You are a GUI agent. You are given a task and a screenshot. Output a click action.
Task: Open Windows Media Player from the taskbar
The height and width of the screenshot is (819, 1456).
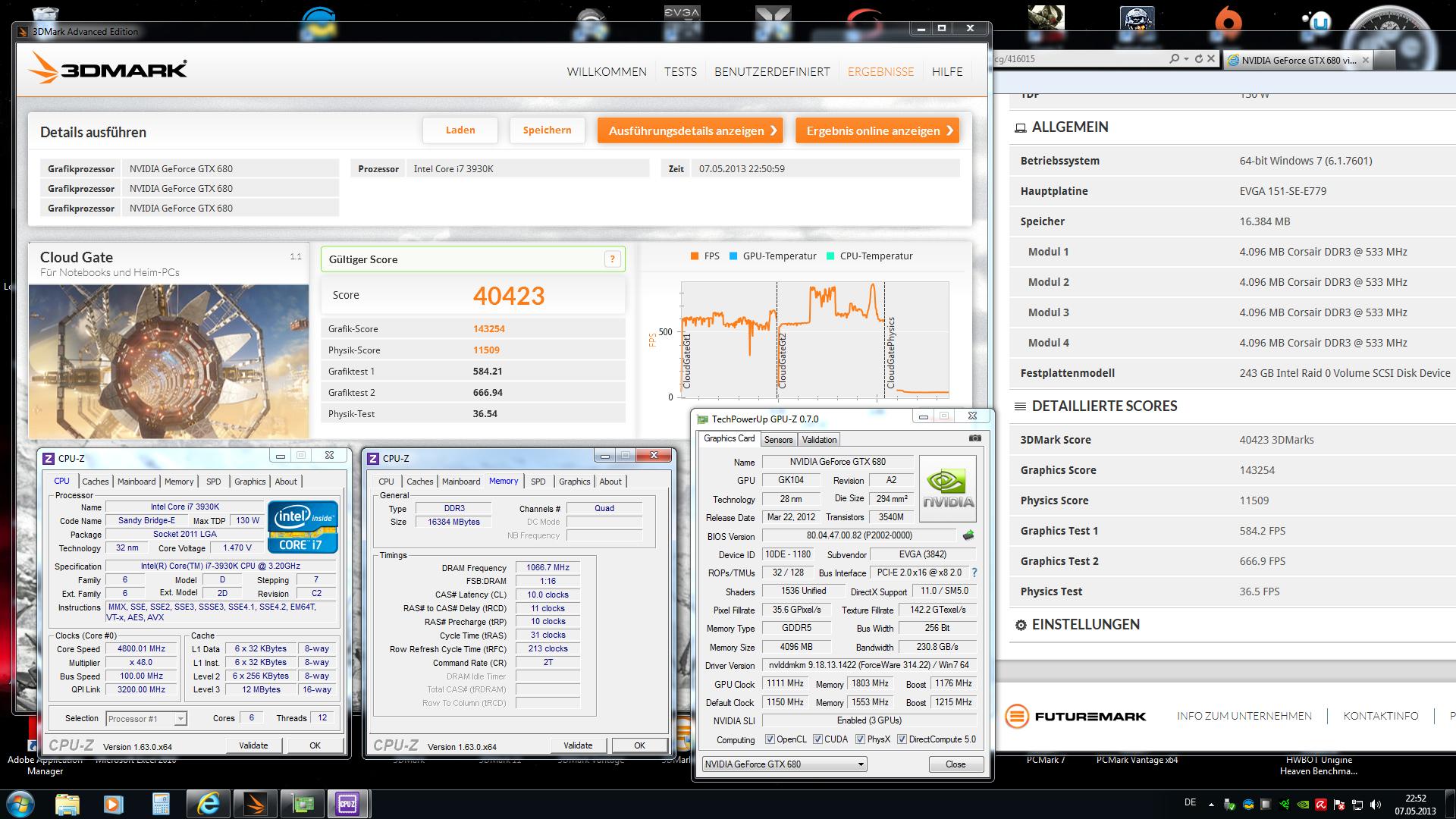(114, 803)
